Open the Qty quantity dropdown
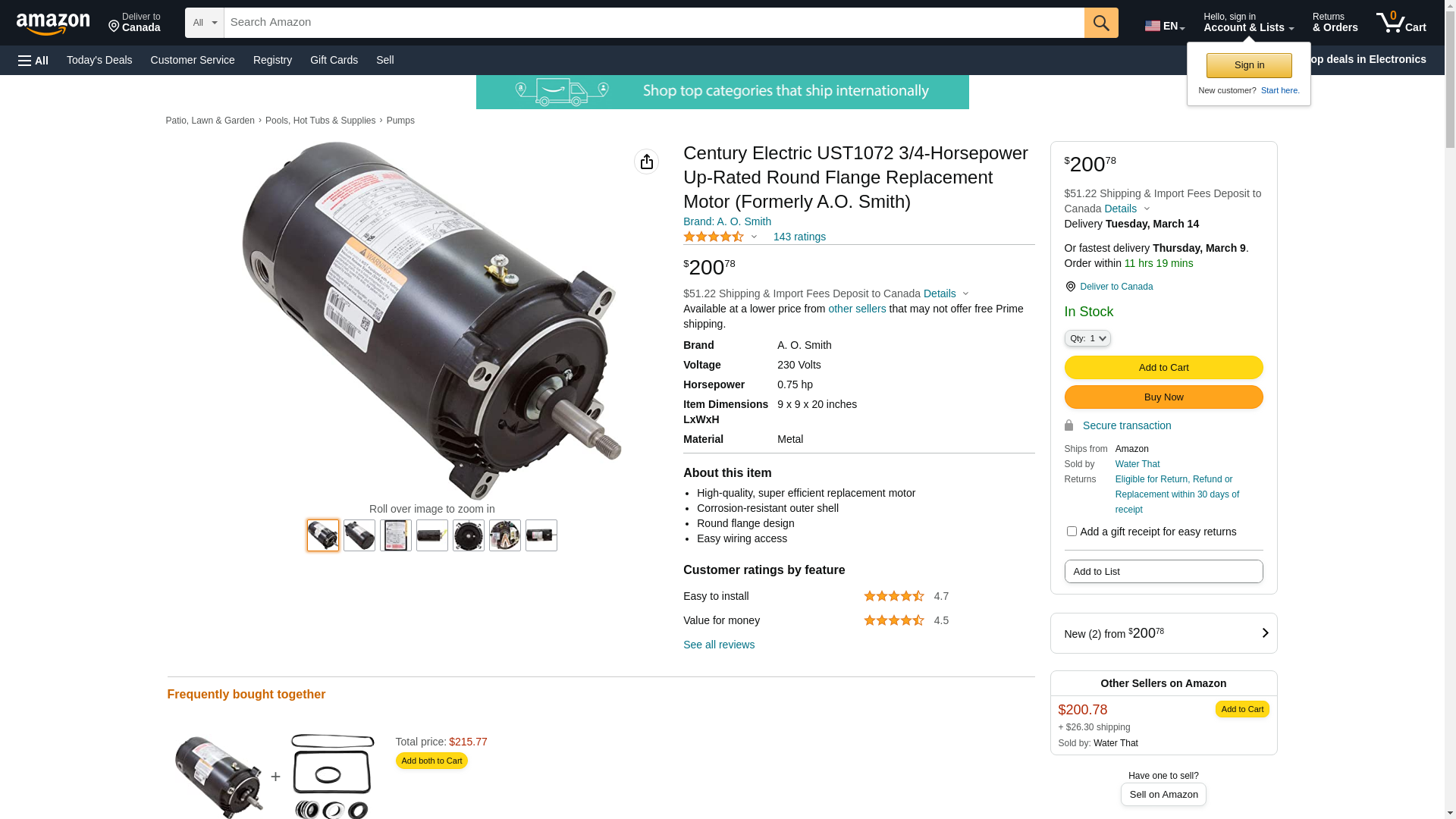 (1087, 338)
